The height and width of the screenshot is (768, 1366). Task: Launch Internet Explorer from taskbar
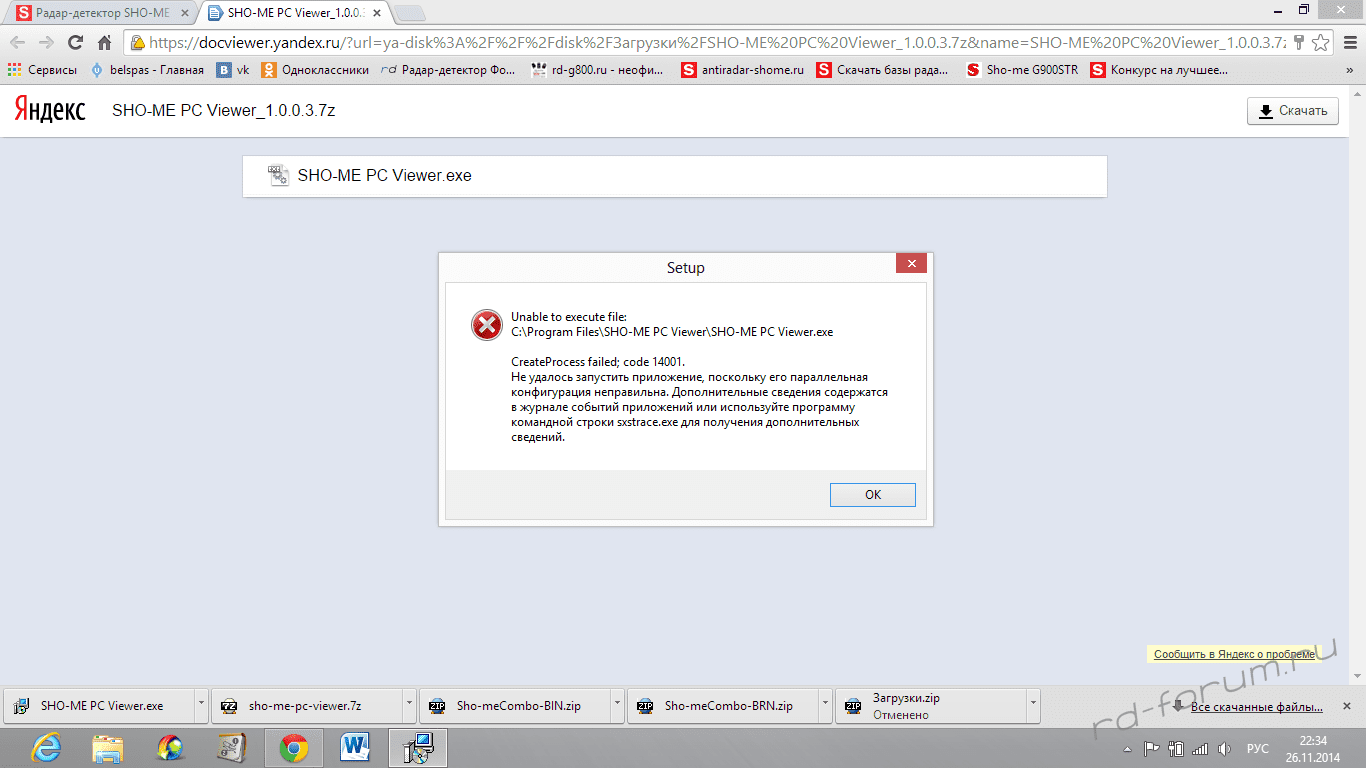point(46,748)
